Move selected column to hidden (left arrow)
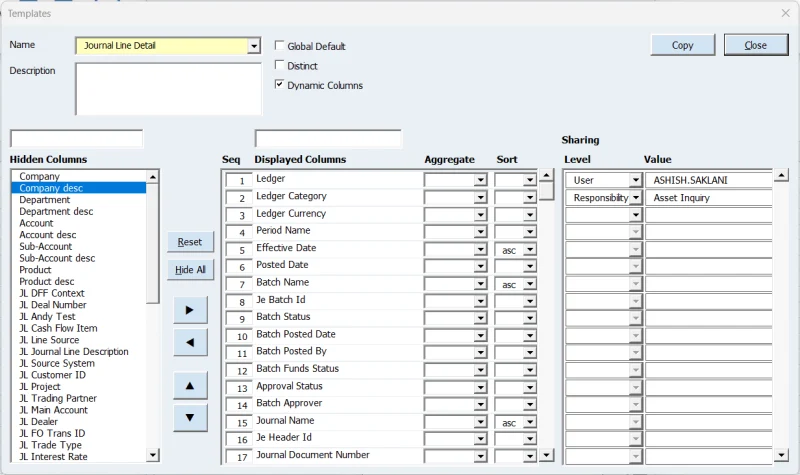Screen dimensions: 800x475 click(190, 342)
